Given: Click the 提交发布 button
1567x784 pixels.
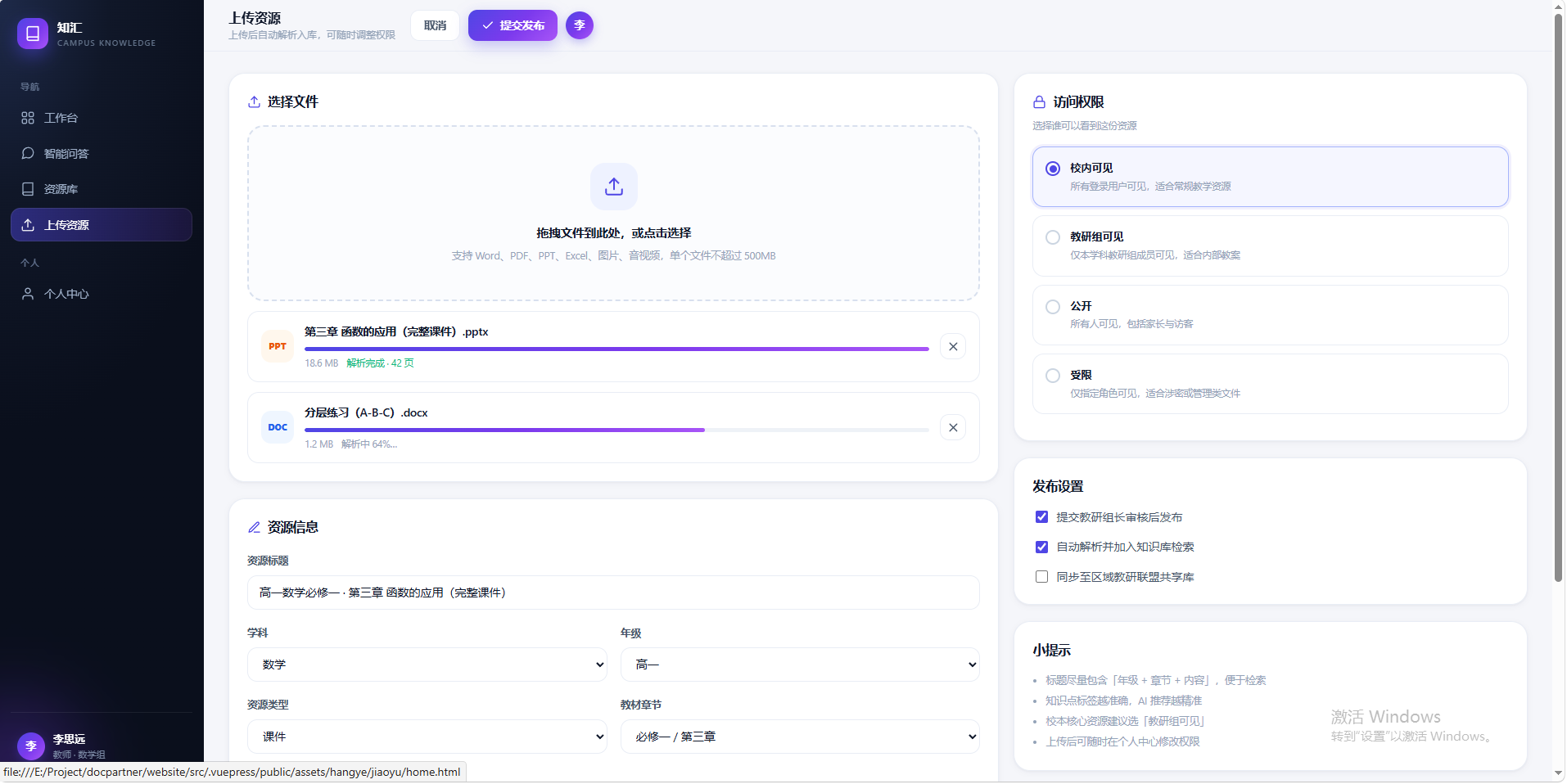Looking at the screenshot, I should tap(513, 25).
